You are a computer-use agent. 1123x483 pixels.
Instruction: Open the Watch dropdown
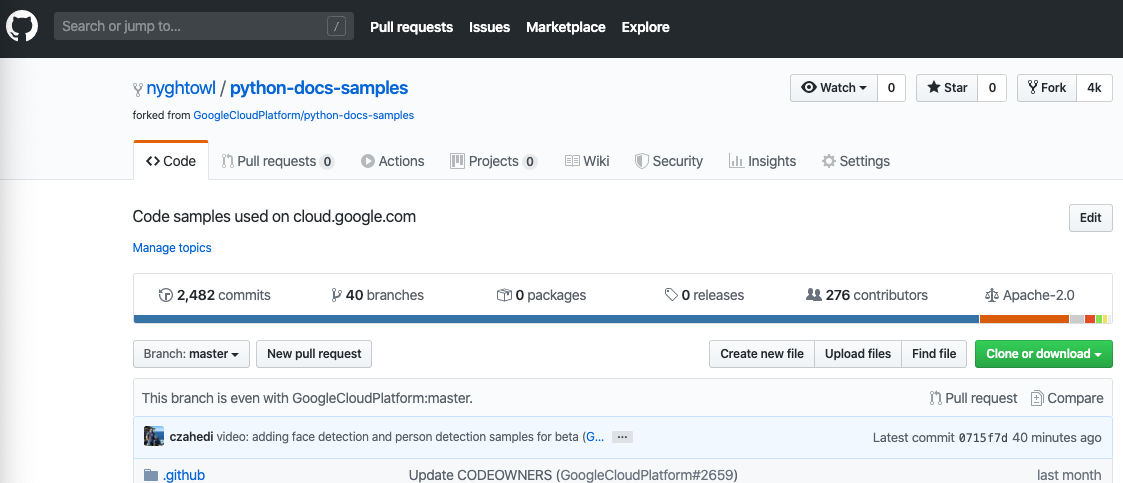click(x=834, y=88)
